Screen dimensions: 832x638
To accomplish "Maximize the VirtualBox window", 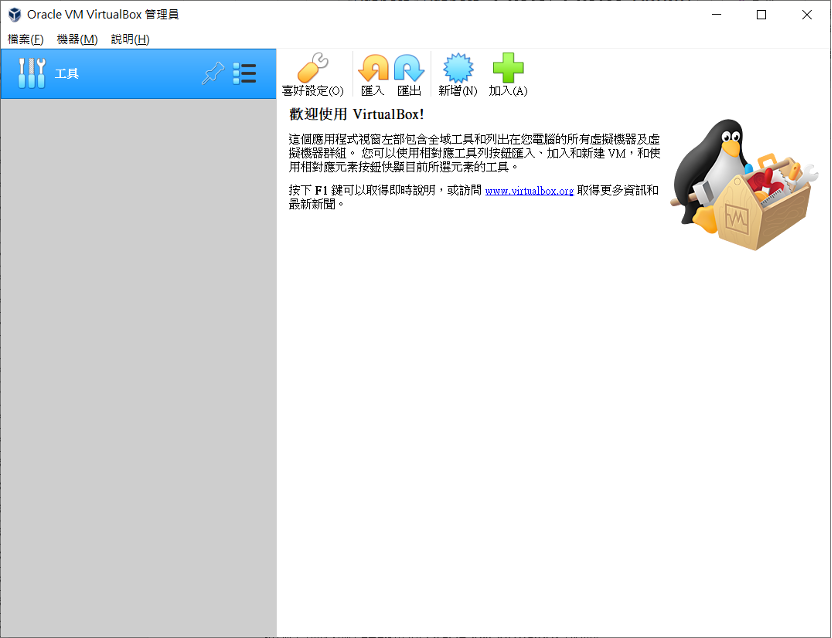I will click(x=761, y=14).
